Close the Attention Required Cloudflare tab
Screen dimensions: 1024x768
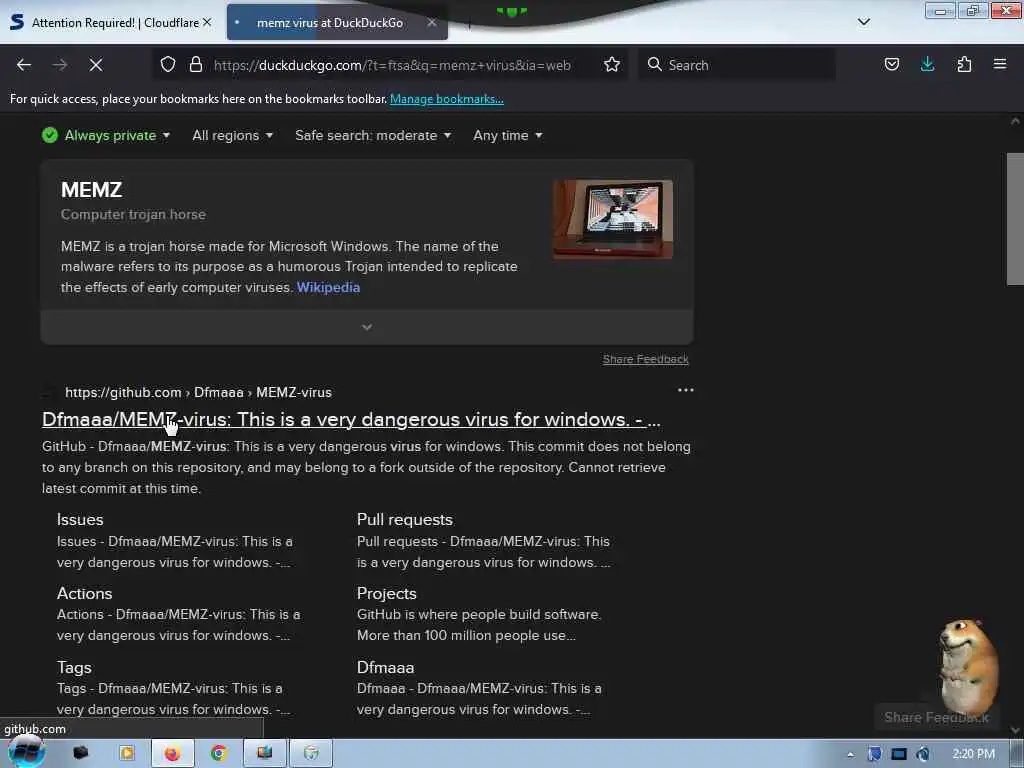pos(207,22)
